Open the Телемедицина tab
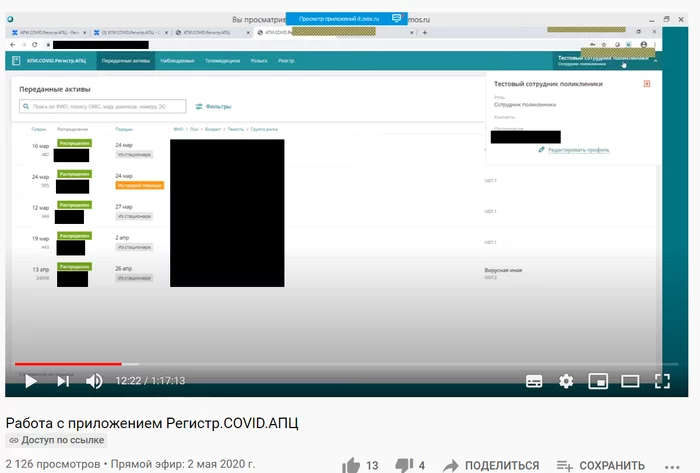 (x=222, y=61)
